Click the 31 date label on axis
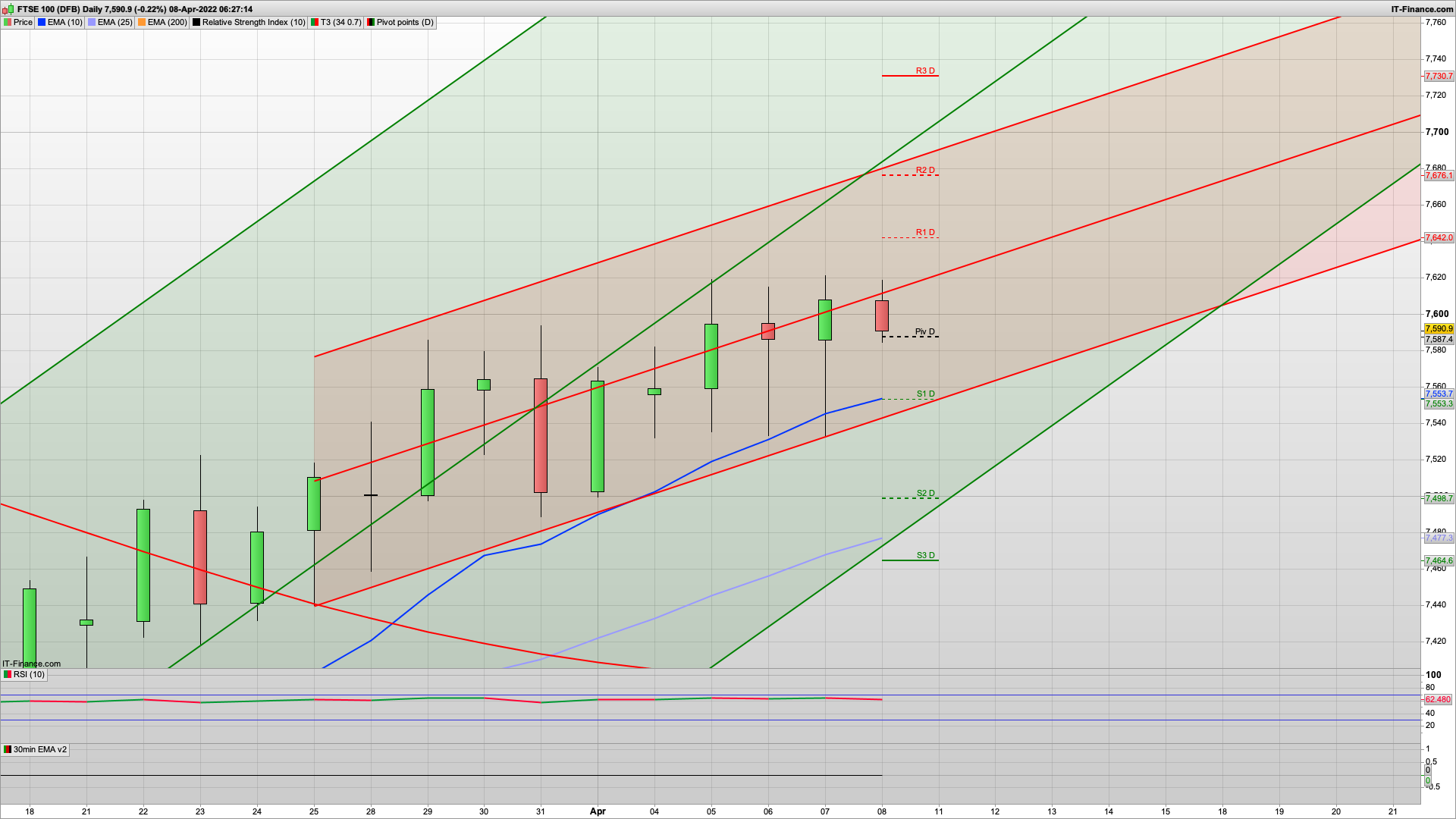The width and height of the screenshot is (1456, 819). (541, 811)
